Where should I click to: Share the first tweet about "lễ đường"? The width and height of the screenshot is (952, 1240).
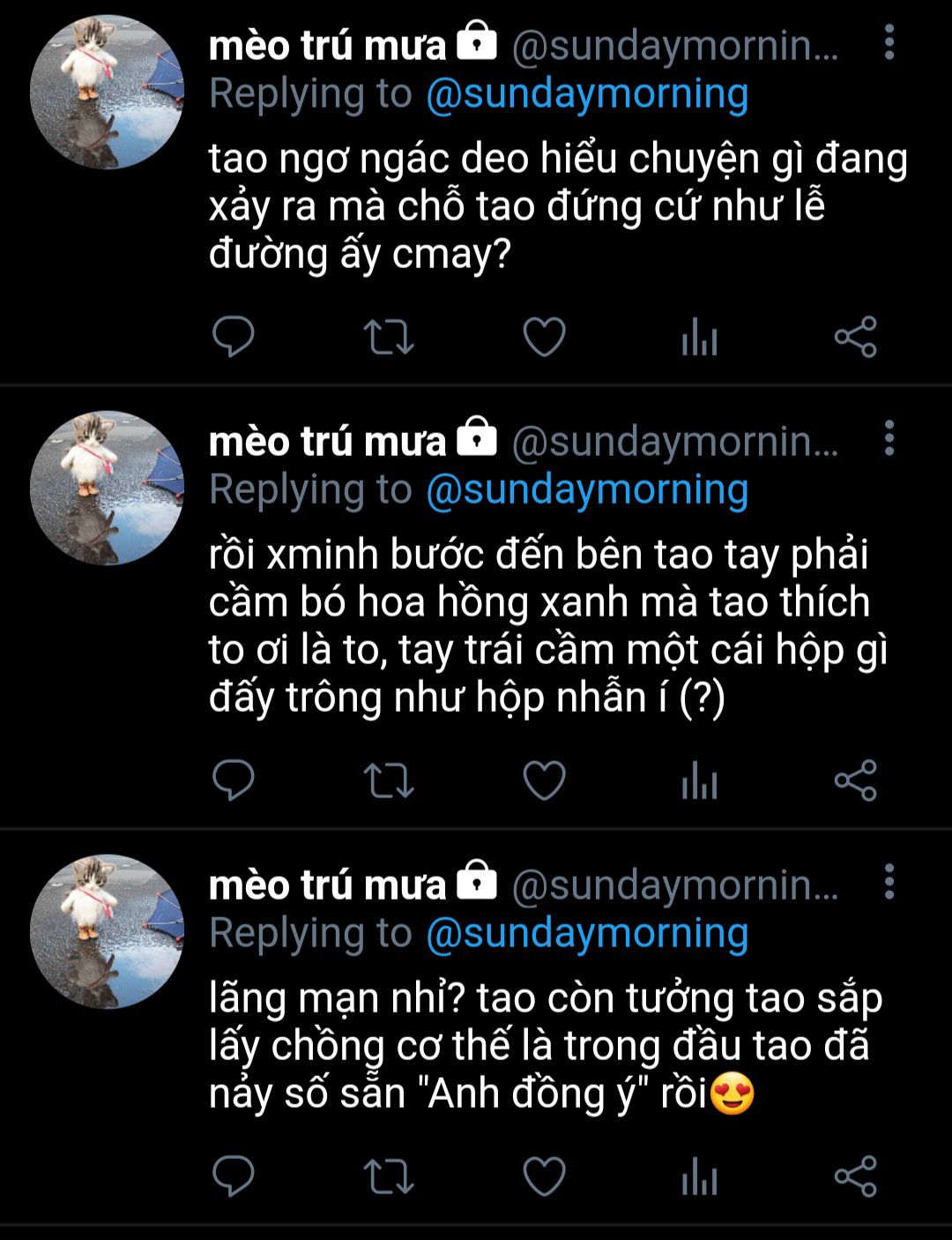(855, 336)
